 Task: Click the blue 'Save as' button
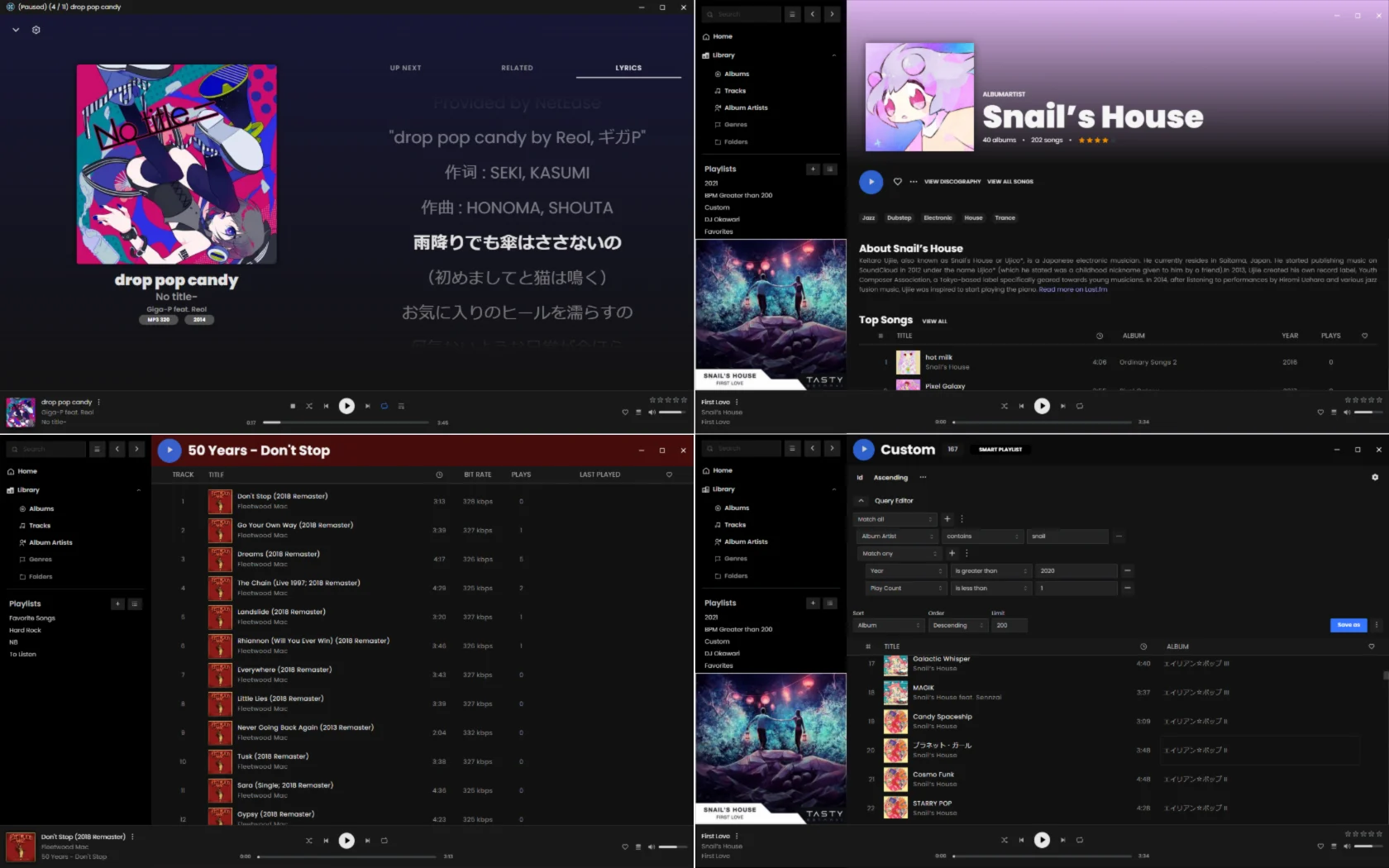1348,625
